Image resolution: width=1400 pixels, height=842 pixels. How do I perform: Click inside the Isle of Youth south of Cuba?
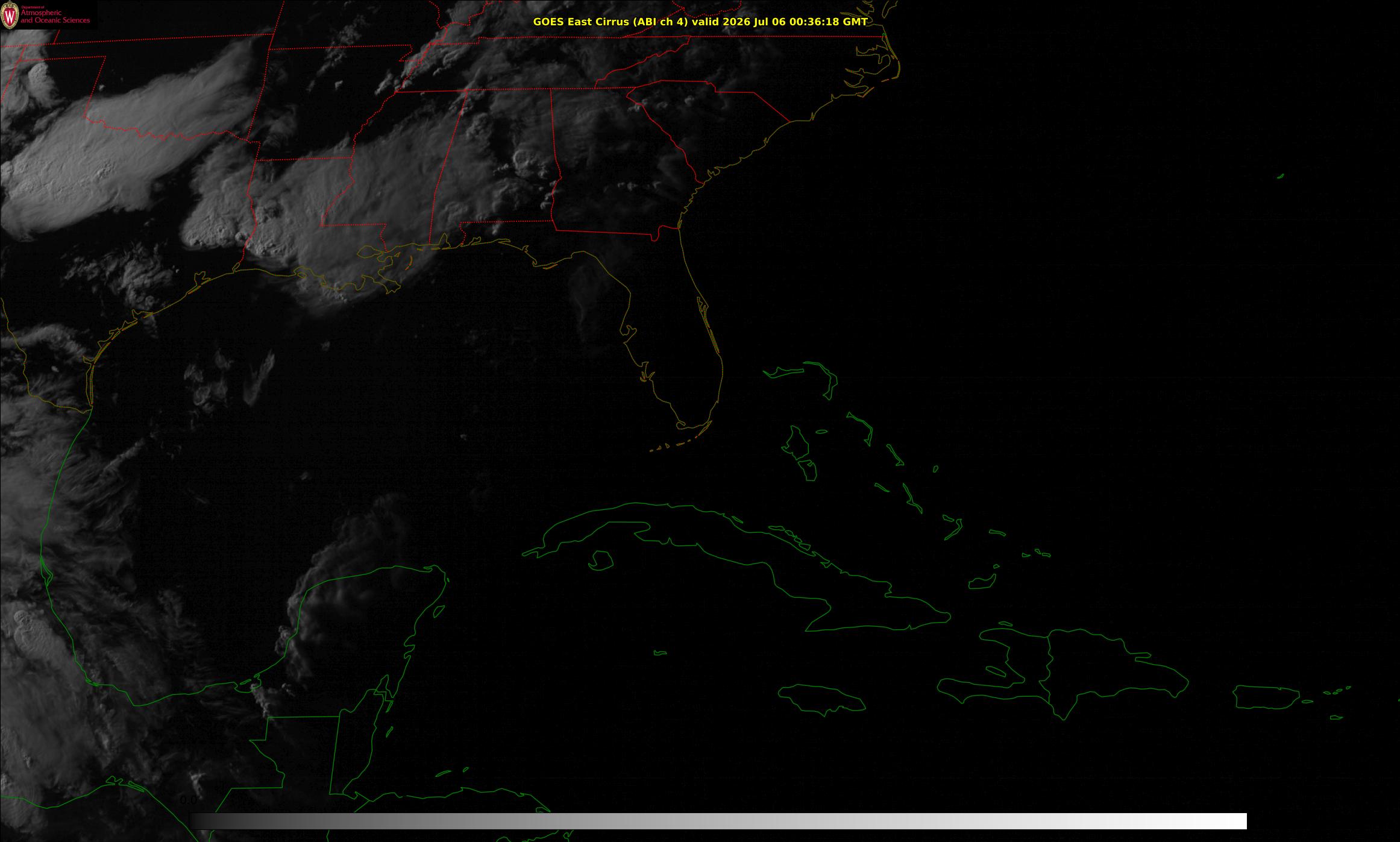coord(600,561)
